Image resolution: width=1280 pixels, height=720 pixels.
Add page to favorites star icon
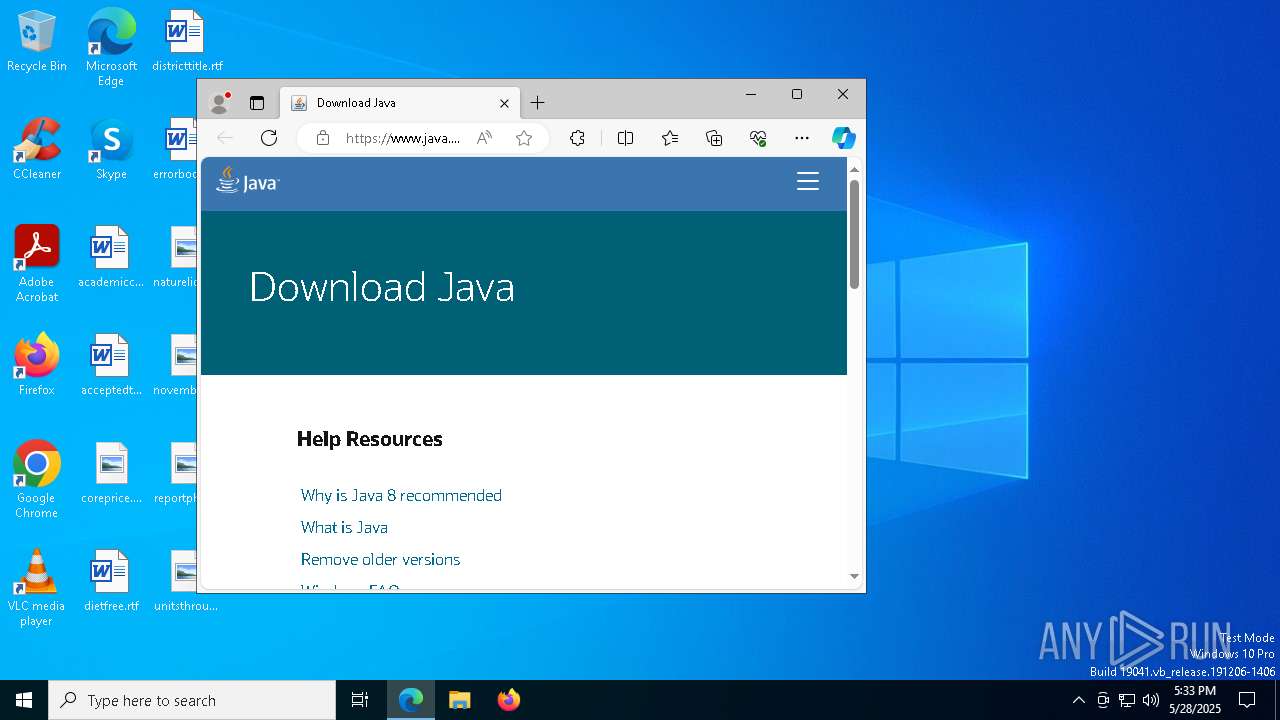[524, 138]
